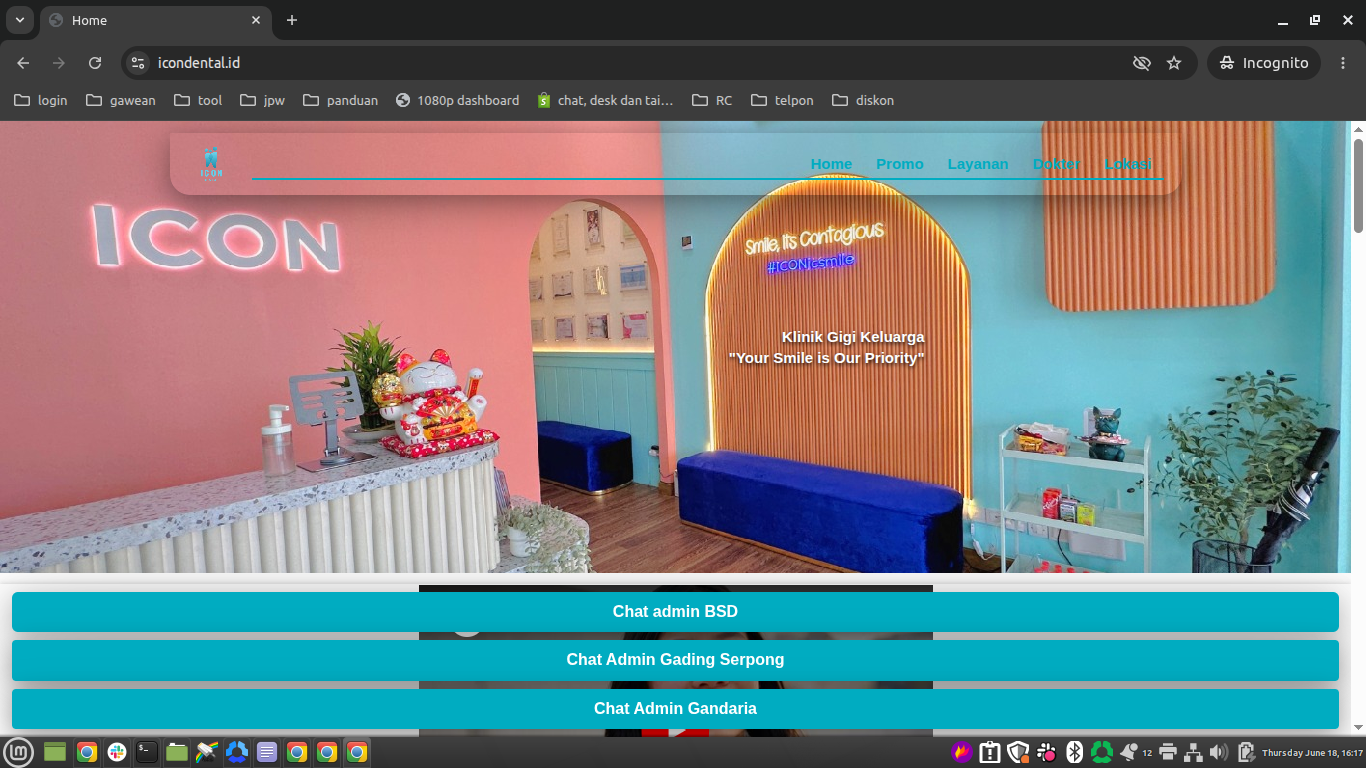Reload the icondental.id page
The image size is (1366, 768).
(95, 63)
